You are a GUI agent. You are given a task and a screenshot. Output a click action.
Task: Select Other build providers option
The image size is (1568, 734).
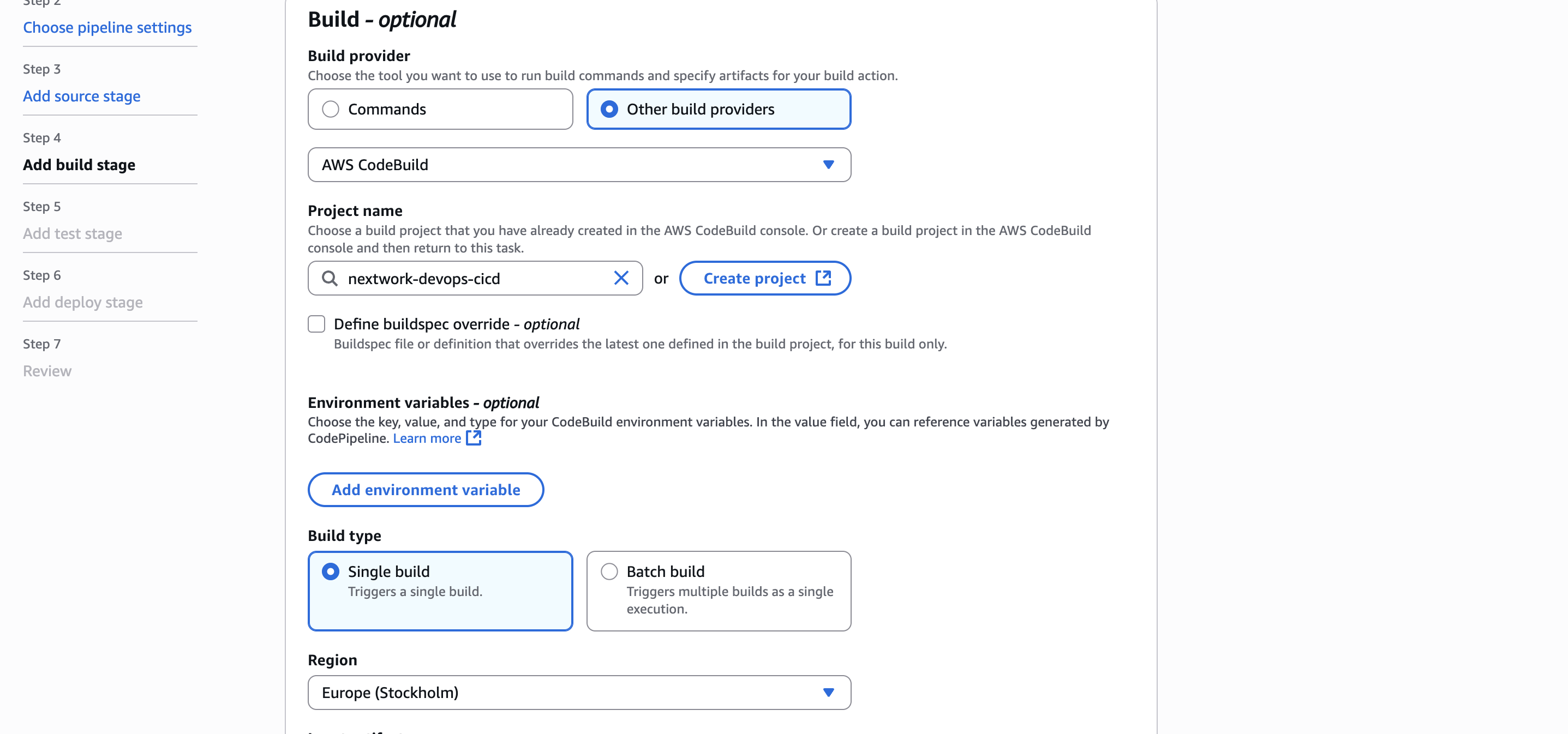pyautogui.click(x=609, y=109)
